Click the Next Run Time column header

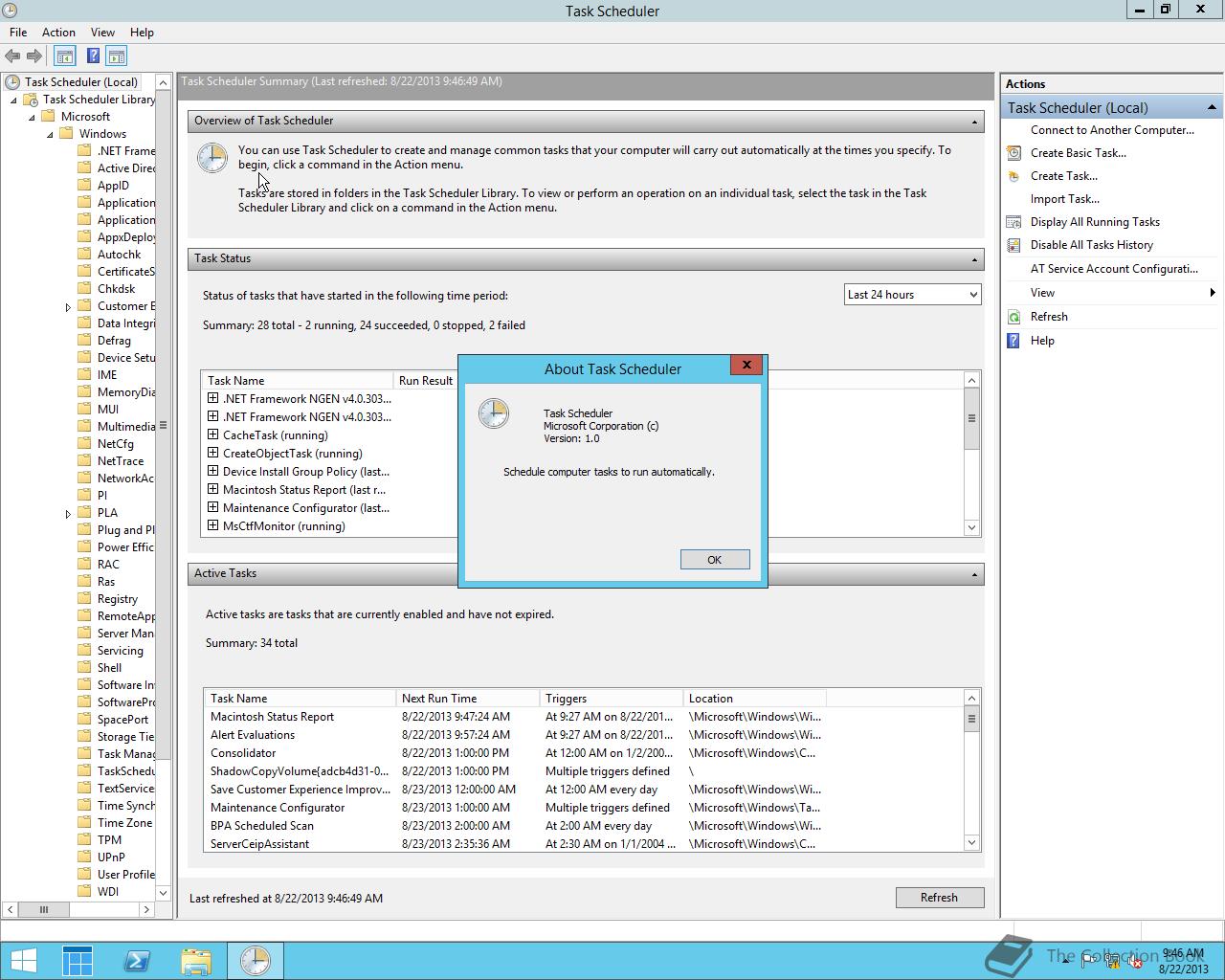[467, 699]
